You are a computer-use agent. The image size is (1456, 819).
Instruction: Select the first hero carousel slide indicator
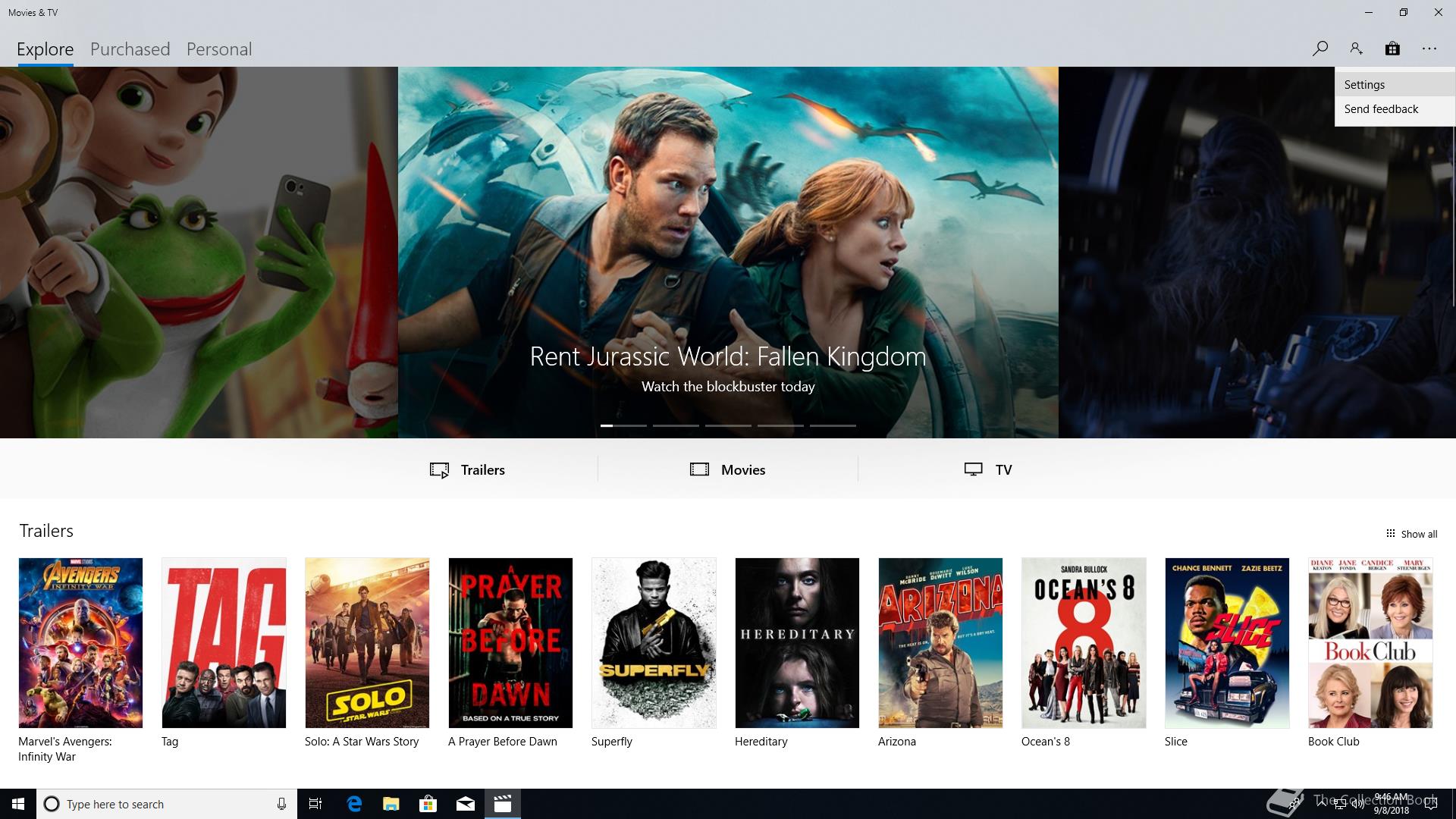click(x=623, y=425)
